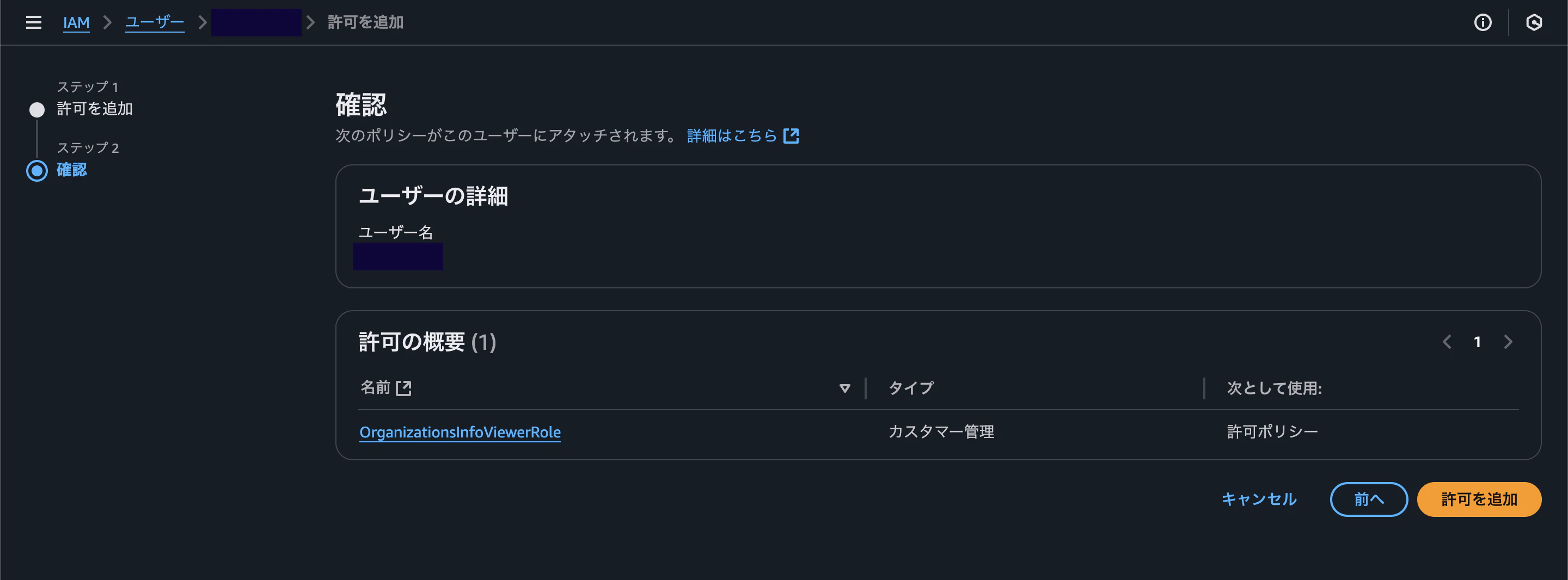Go to previous page with the left chevron
Viewport: 1568px width, 580px height.
pos(1447,342)
